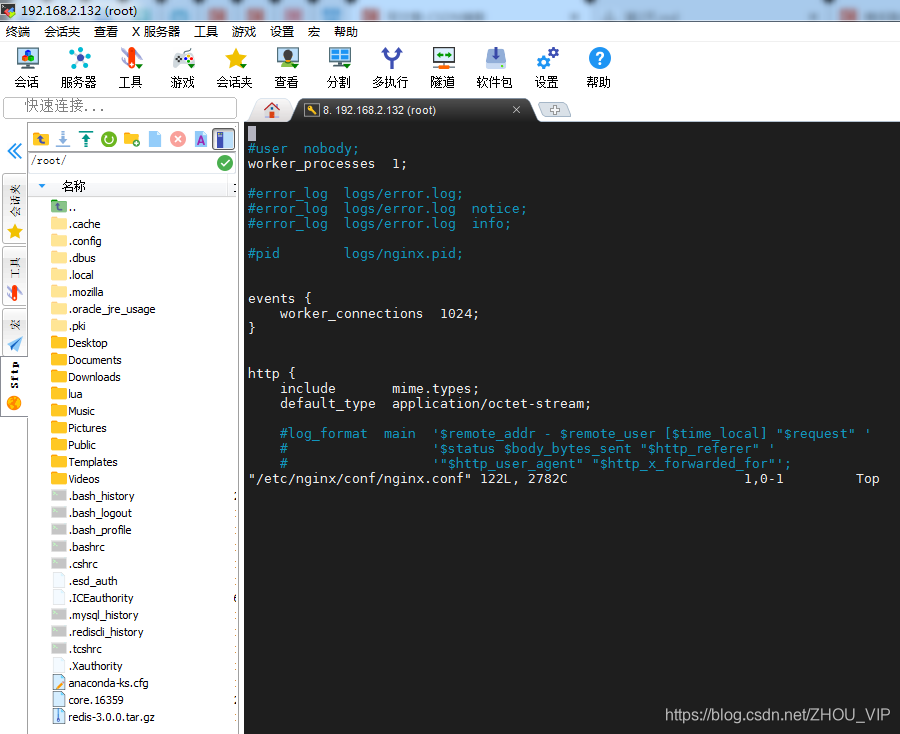Screen dimensions: 900x734
Task: Collapse the sidebar with the double arrow
Action: coord(14,151)
